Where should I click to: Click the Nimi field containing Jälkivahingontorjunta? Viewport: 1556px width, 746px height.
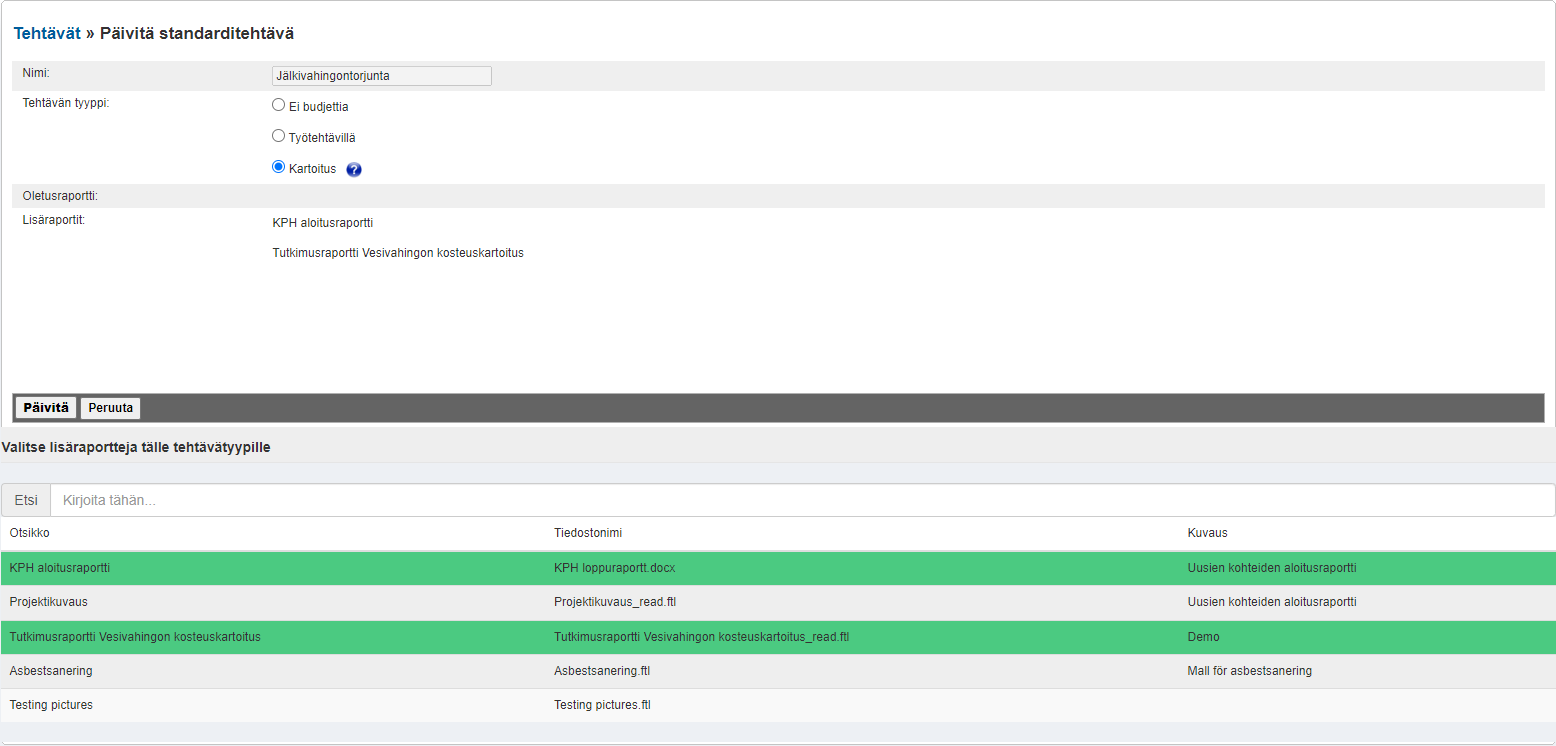[382, 76]
